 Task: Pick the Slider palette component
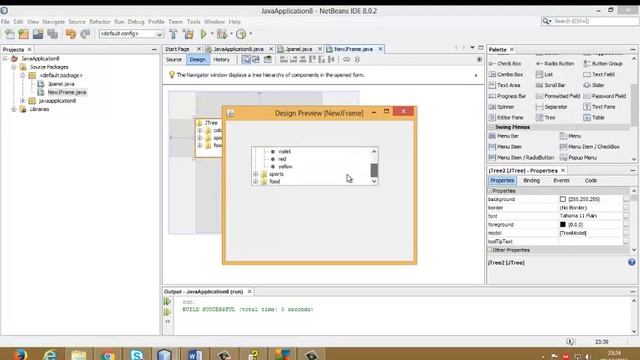(x=594, y=85)
